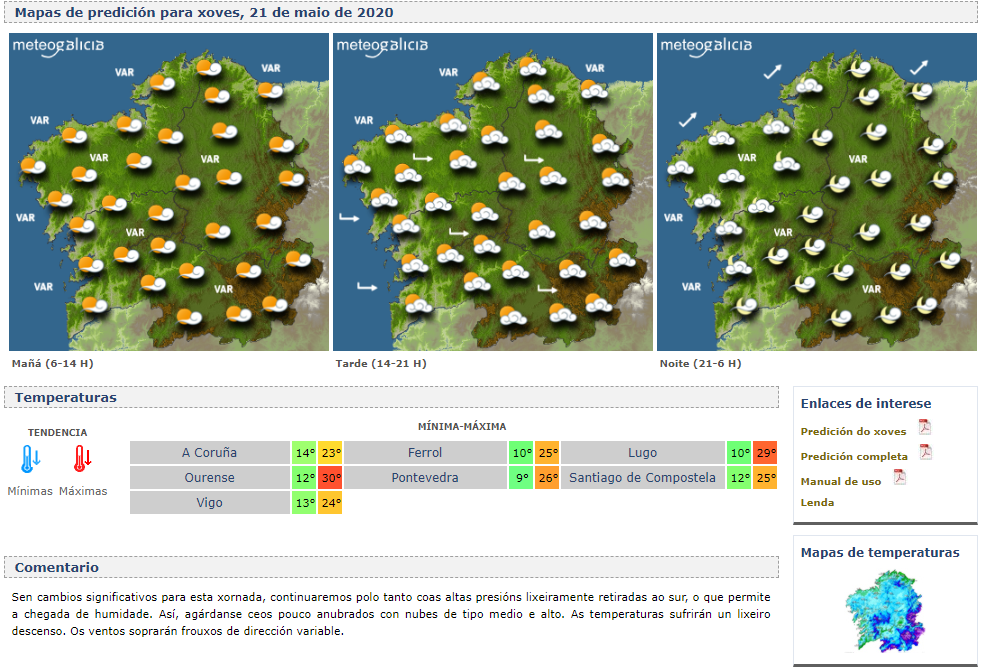Image resolution: width=981 pixels, height=670 pixels.
Task: Click the wind arrow icon on the Noite map
Action: (773, 72)
